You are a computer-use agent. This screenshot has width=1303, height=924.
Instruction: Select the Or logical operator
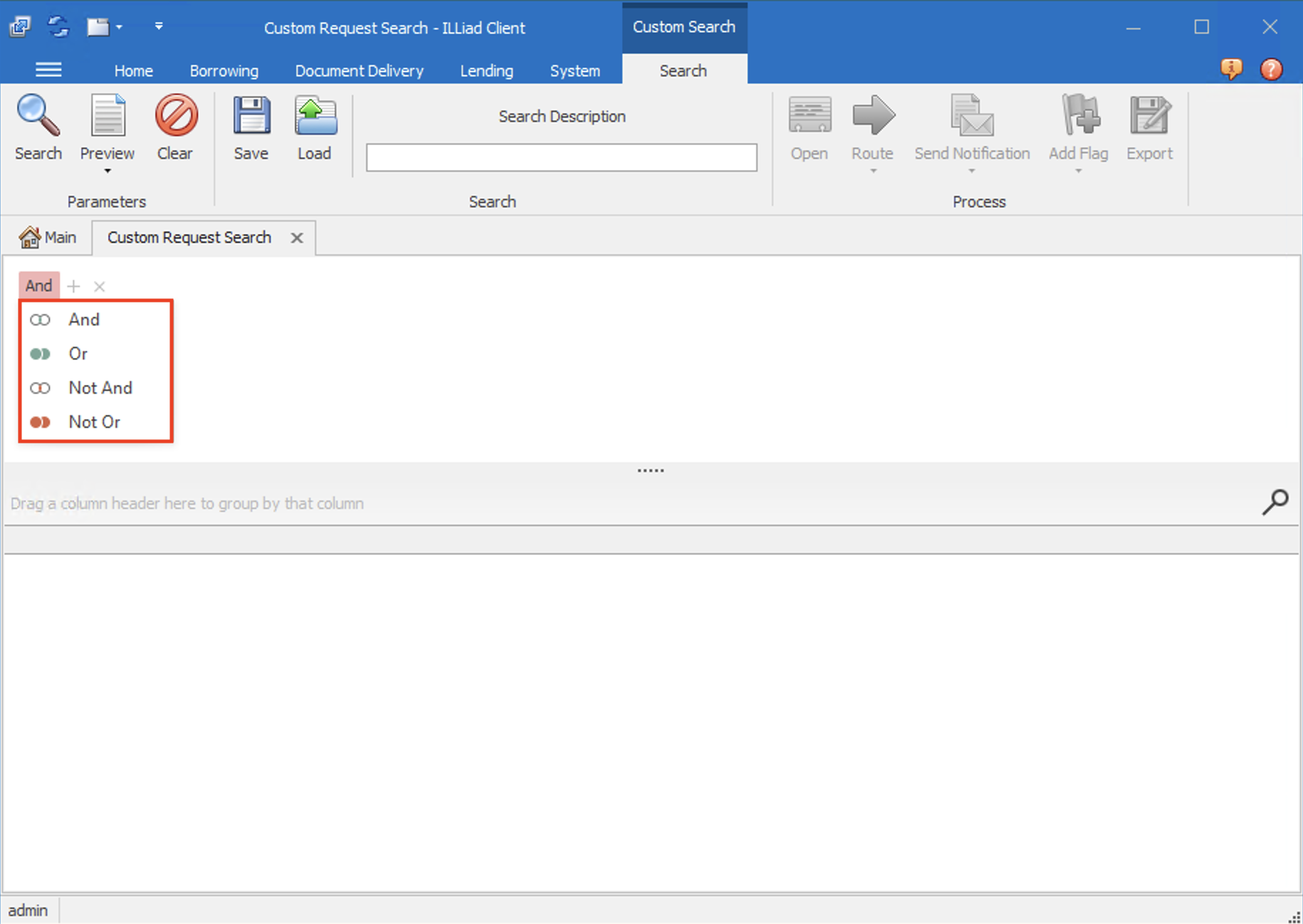pyautogui.click(x=78, y=353)
